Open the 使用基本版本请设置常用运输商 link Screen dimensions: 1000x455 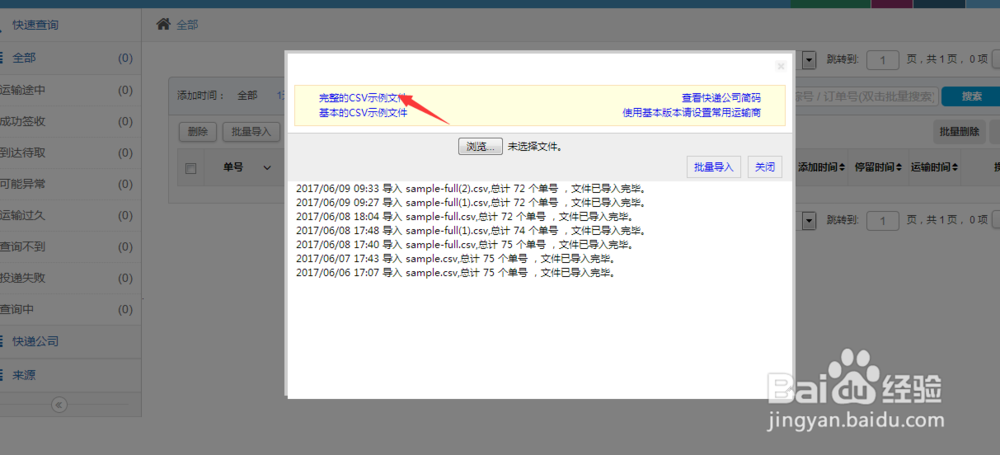point(691,112)
